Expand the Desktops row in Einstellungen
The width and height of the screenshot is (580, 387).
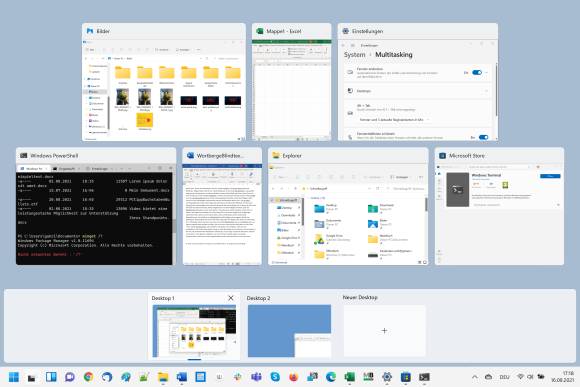[418, 91]
